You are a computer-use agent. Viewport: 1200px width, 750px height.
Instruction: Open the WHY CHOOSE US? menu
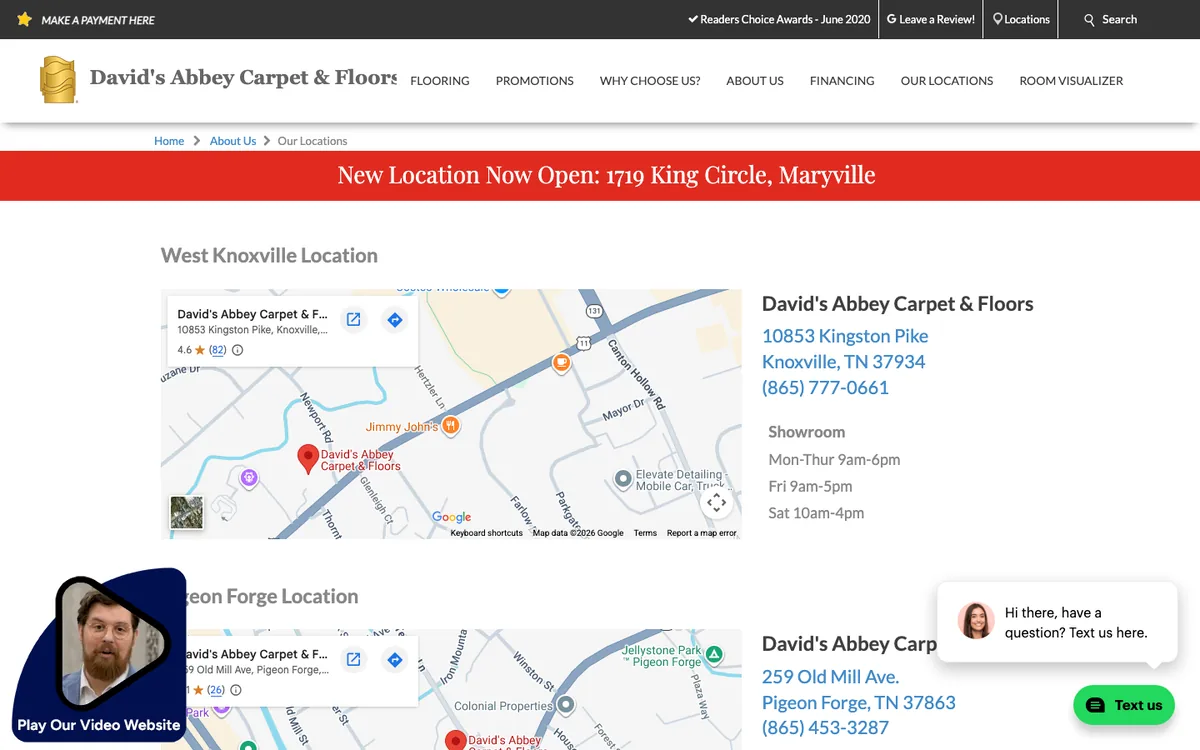pos(650,81)
